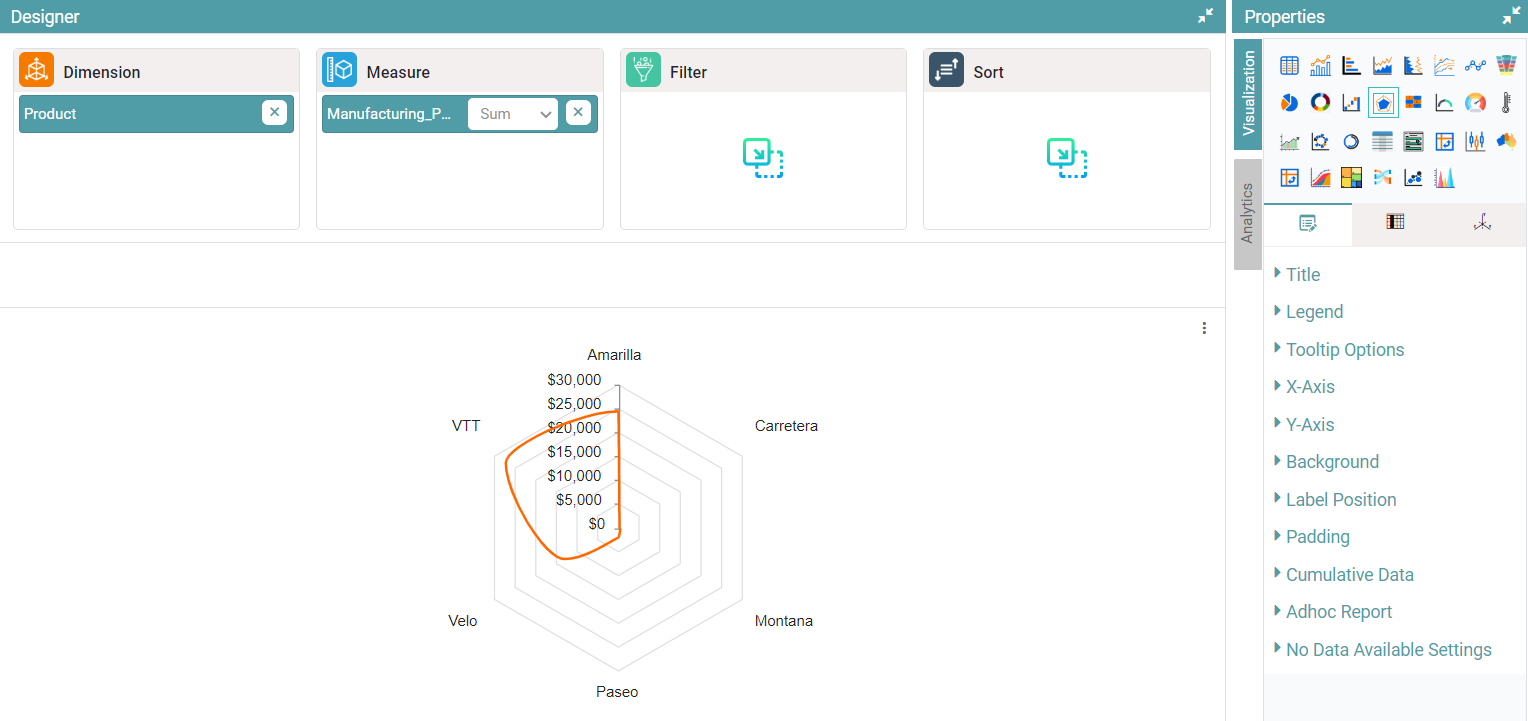
Task: Expand the Tooltip Options section
Action: (1344, 350)
